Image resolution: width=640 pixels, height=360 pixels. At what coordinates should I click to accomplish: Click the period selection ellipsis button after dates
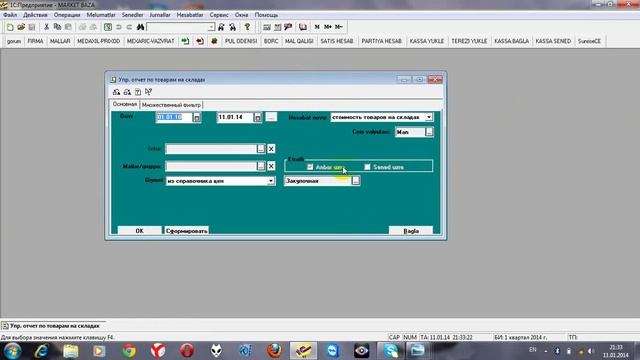[271, 117]
